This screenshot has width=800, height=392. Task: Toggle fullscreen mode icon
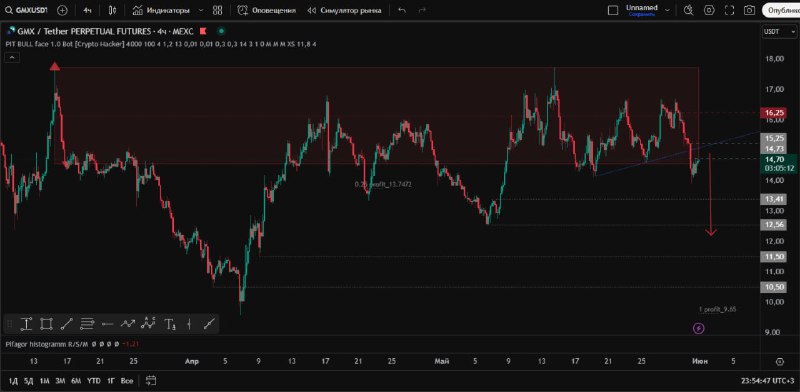tap(730, 10)
